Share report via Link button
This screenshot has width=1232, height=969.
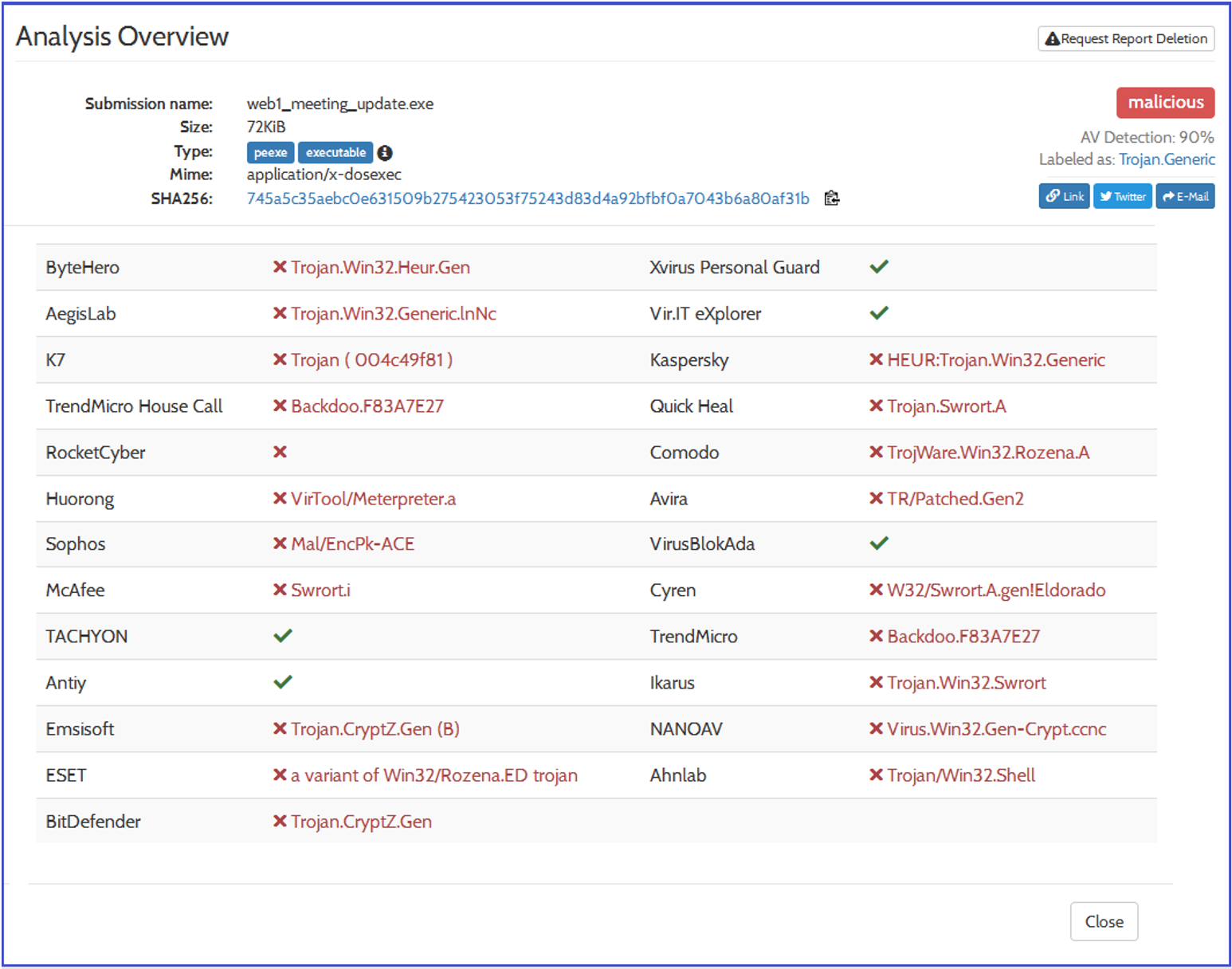pos(1065,196)
